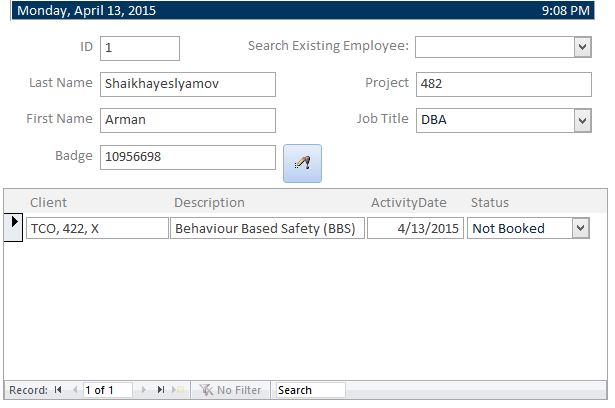615x408 pixels.
Task: Click the record navigation Search box
Action: point(311,390)
